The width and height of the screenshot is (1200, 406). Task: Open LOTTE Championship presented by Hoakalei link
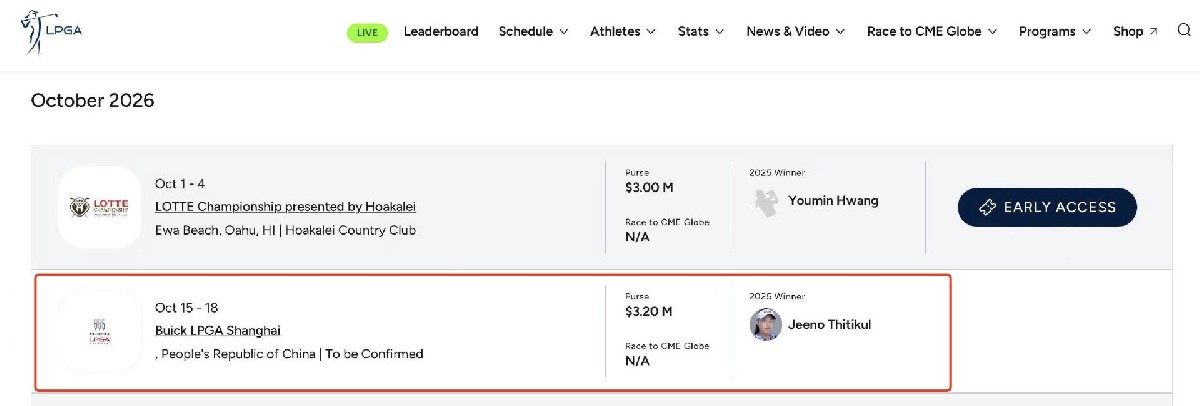(285, 207)
